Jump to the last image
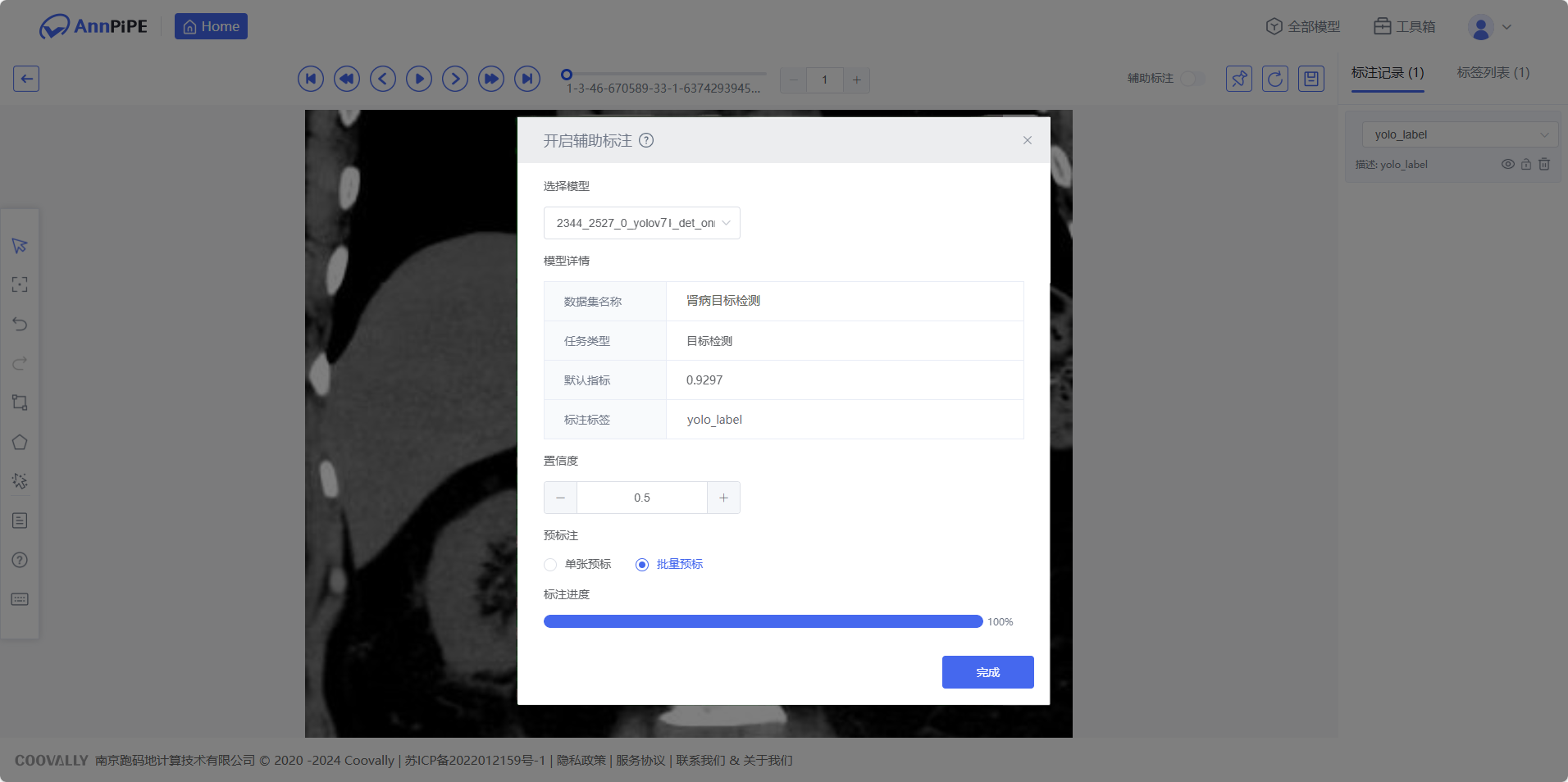 pyautogui.click(x=527, y=79)
